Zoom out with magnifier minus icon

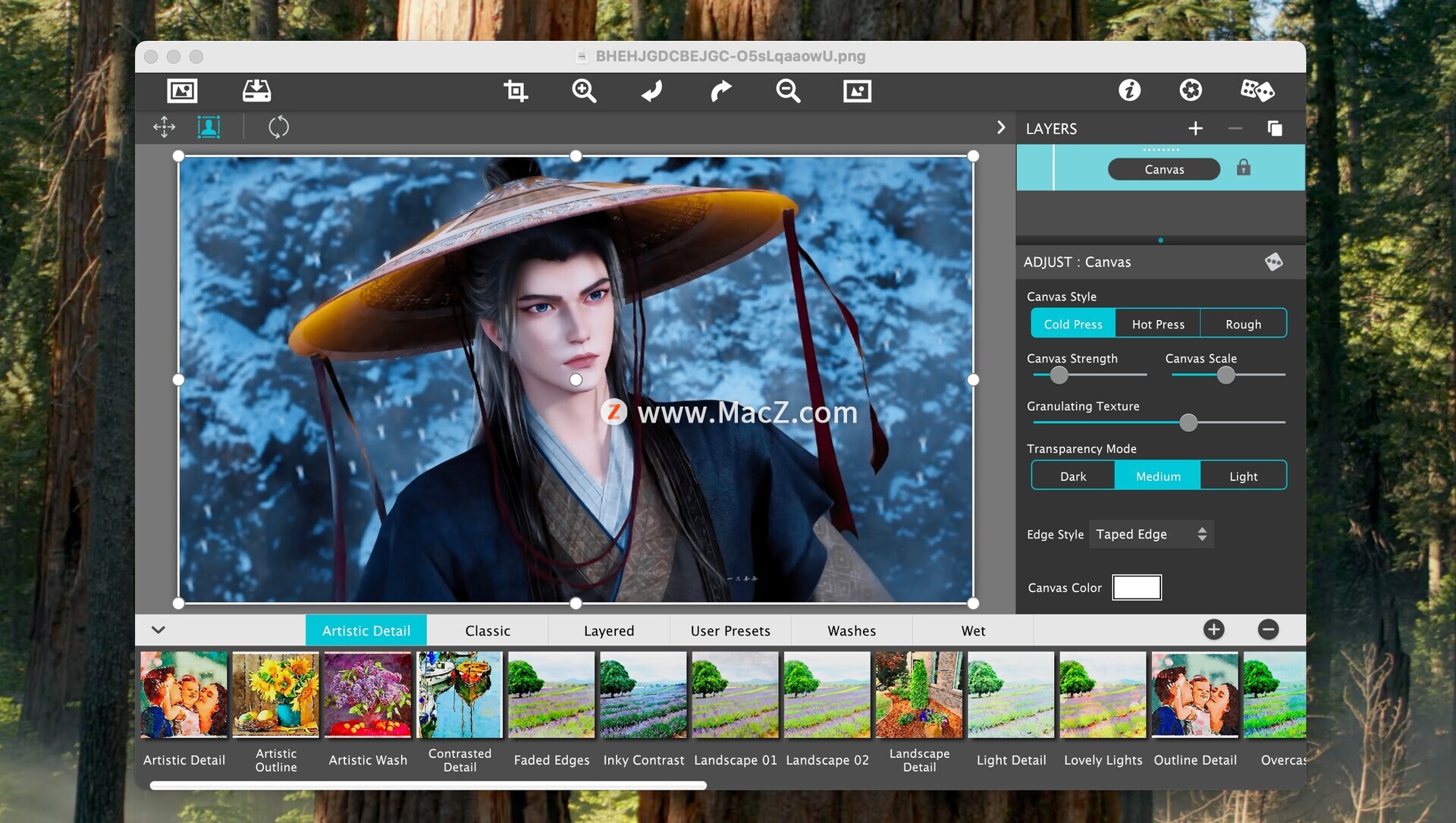[789, 91]
